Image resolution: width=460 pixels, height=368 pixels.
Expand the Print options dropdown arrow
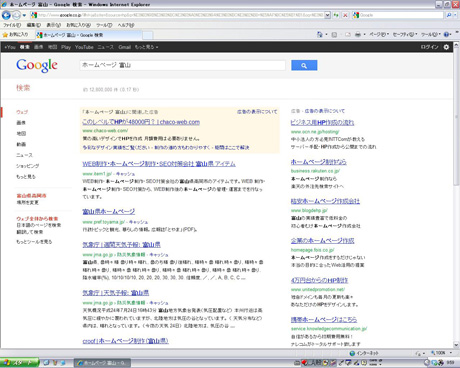(364, 35)
